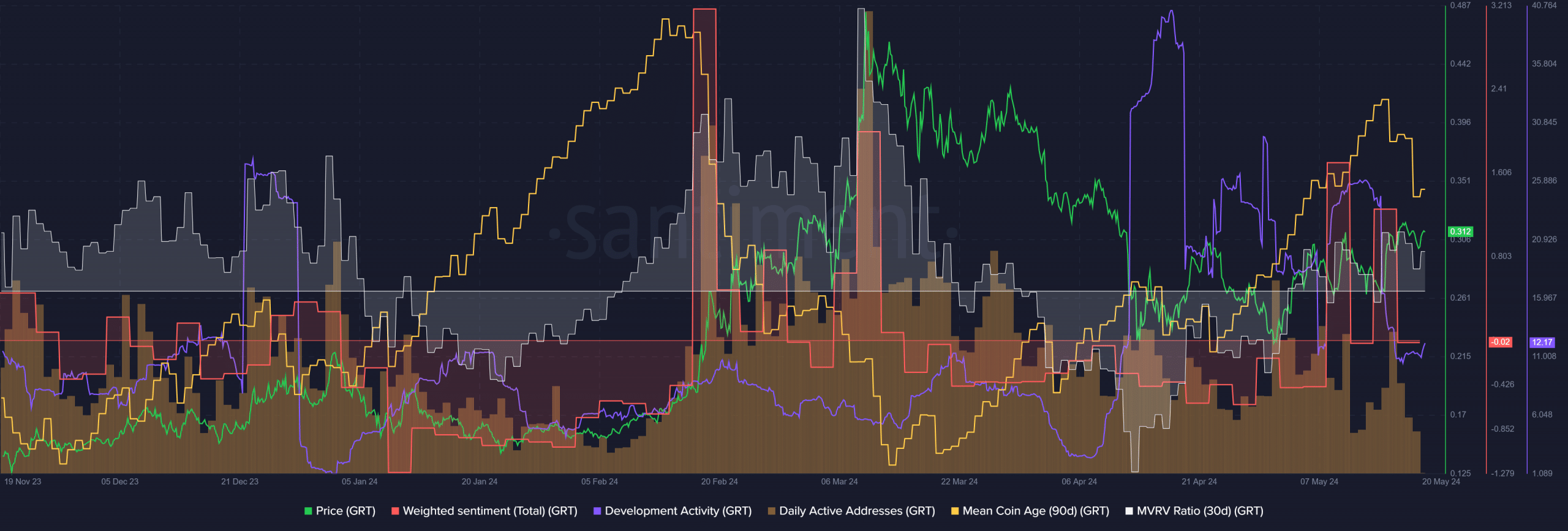1568x531 pixels.
Task: Toggle the Price (GRT) legend label
Action: click(x=345, y=511)
